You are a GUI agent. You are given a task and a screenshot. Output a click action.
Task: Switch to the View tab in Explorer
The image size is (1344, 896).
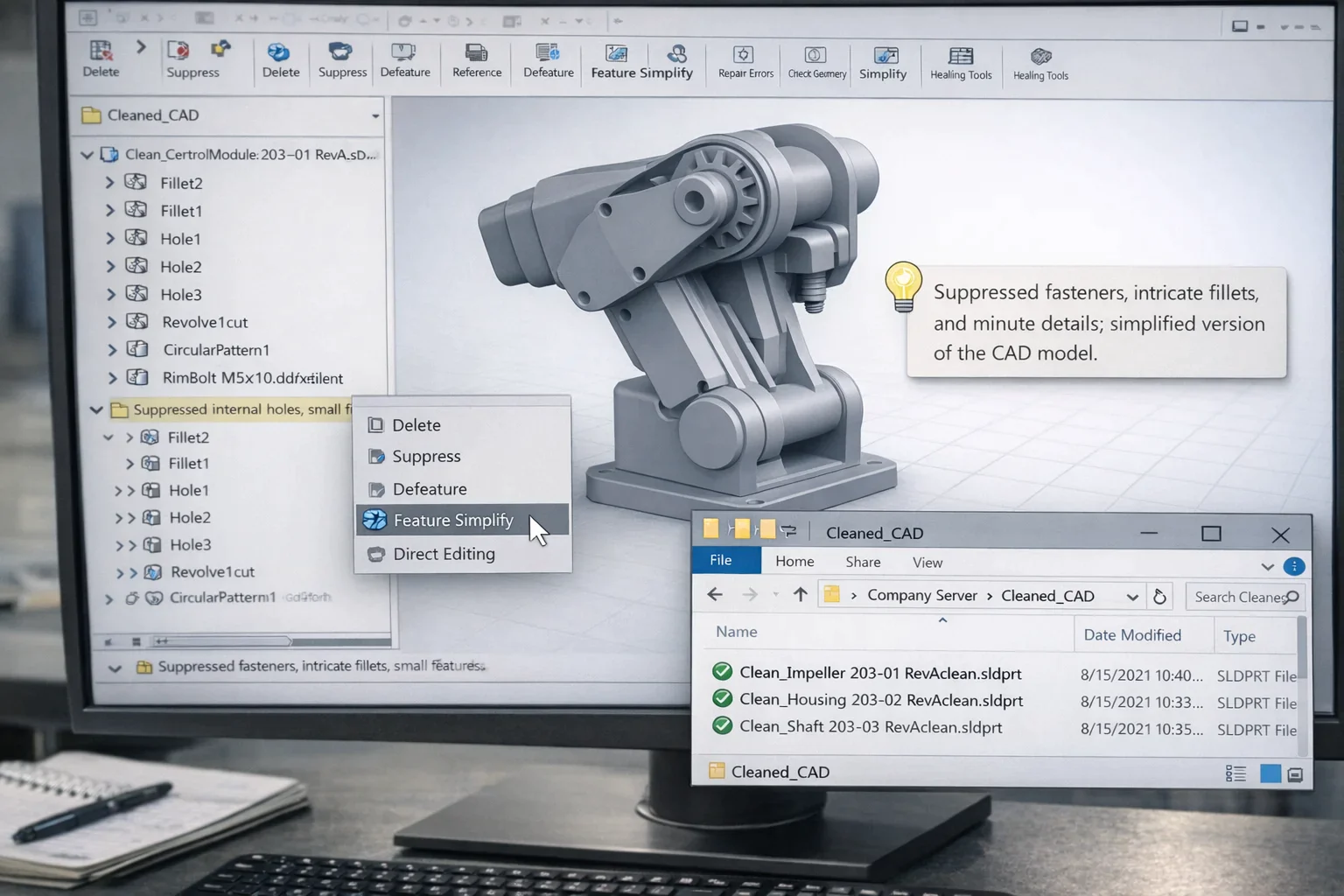pos(926,562)
